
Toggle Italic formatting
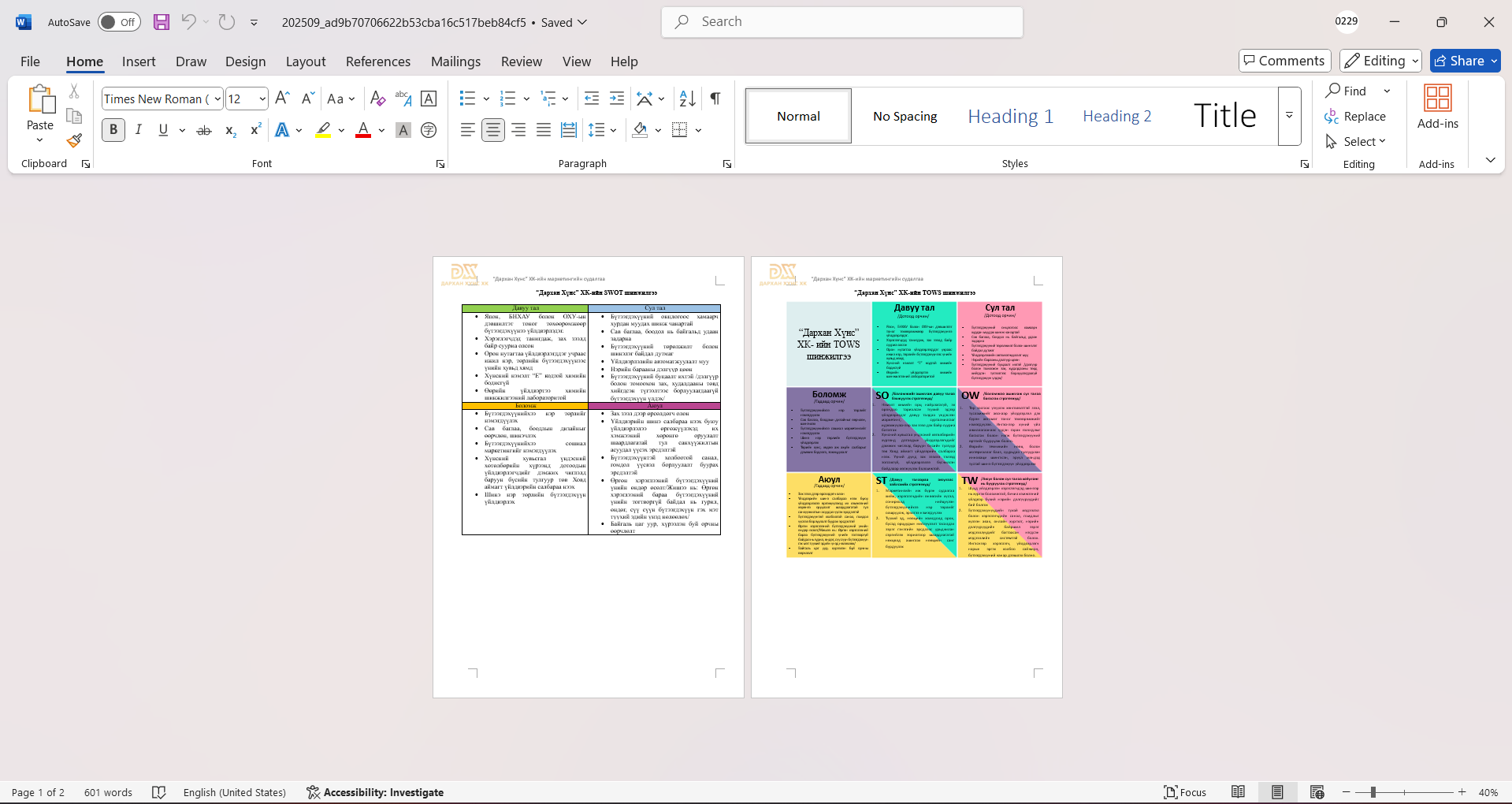[x=139, y=130]
